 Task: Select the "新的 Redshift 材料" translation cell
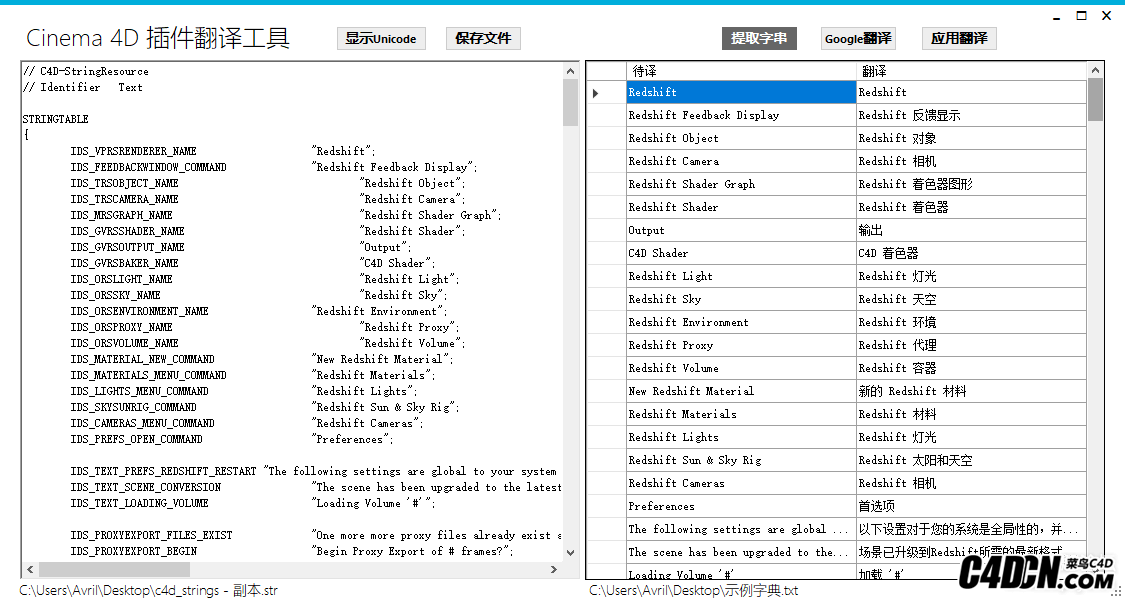point(971,391)
